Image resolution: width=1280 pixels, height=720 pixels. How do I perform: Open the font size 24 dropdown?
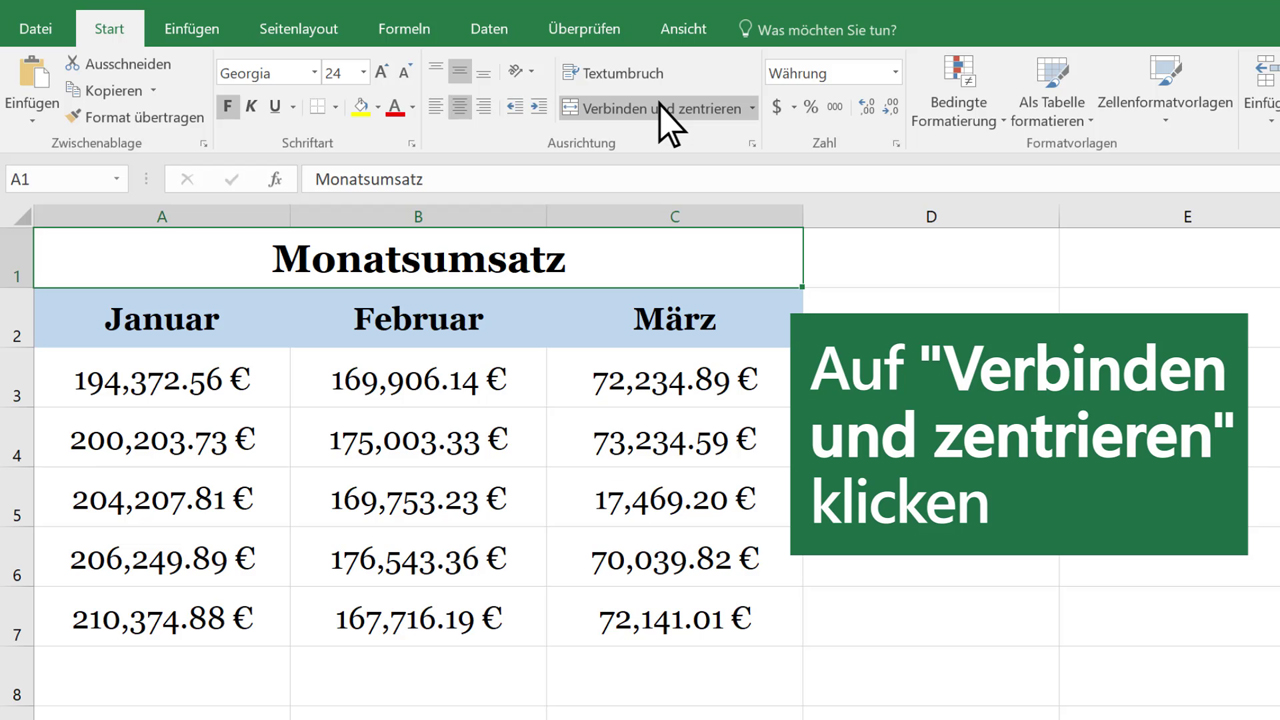point(363,72)
